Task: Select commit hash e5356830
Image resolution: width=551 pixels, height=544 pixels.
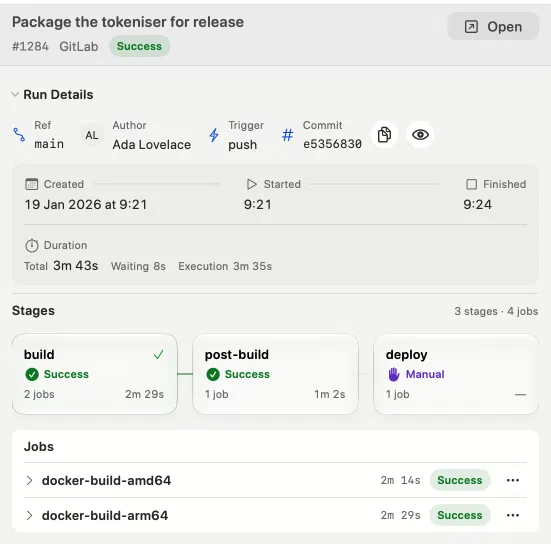Action: click(x=332, y=144)
